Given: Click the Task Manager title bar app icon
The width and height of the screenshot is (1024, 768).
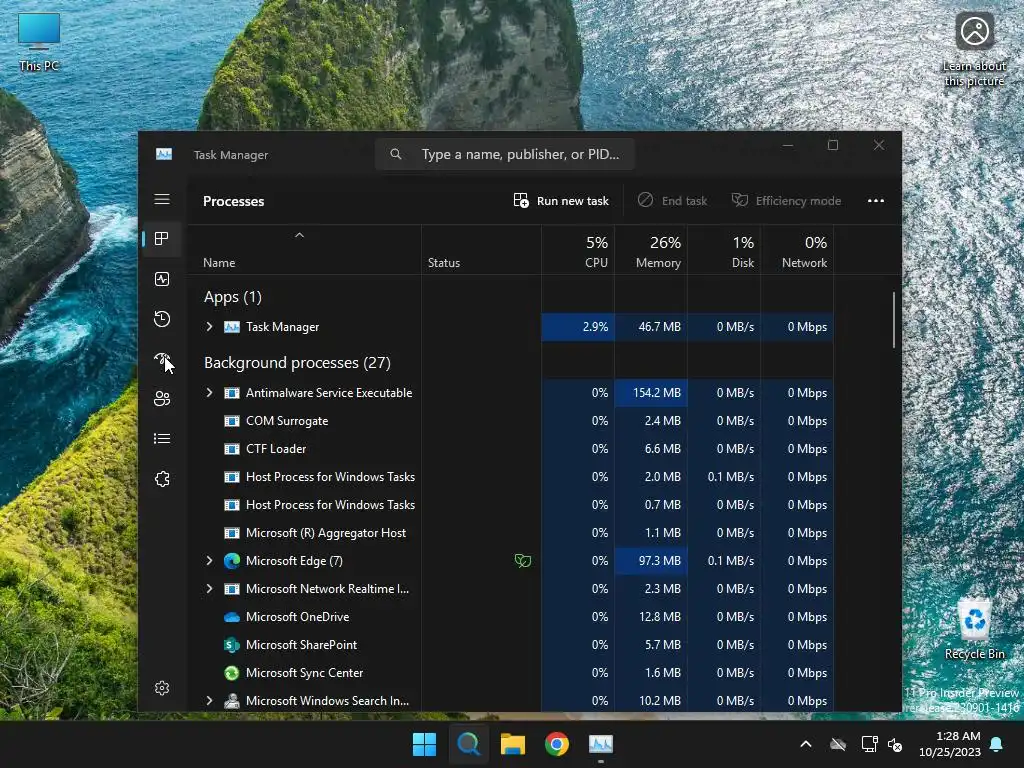Looking at the screenshot, I should click(x=164, y=154).
